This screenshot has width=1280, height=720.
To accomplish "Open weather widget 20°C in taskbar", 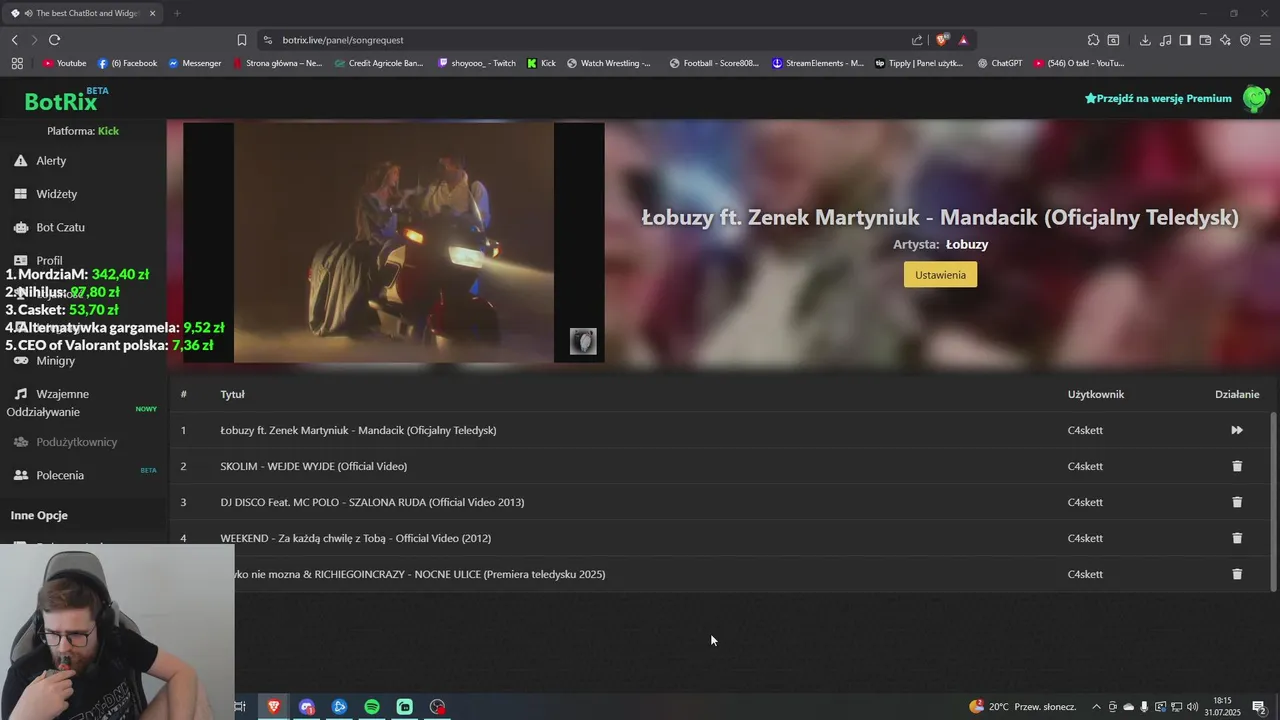I will (1022, 707).
